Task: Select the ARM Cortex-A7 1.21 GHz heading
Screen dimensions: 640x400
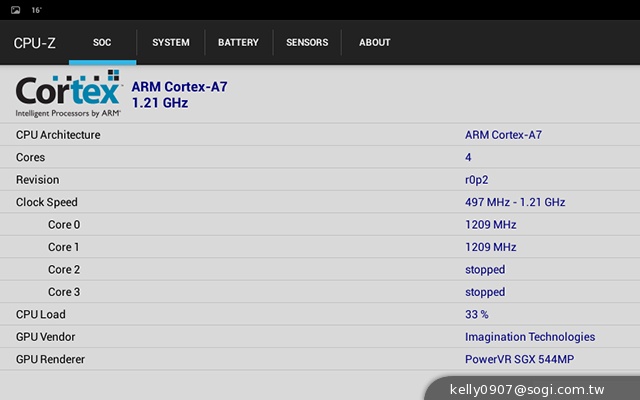Action: [x=180, y=94]
